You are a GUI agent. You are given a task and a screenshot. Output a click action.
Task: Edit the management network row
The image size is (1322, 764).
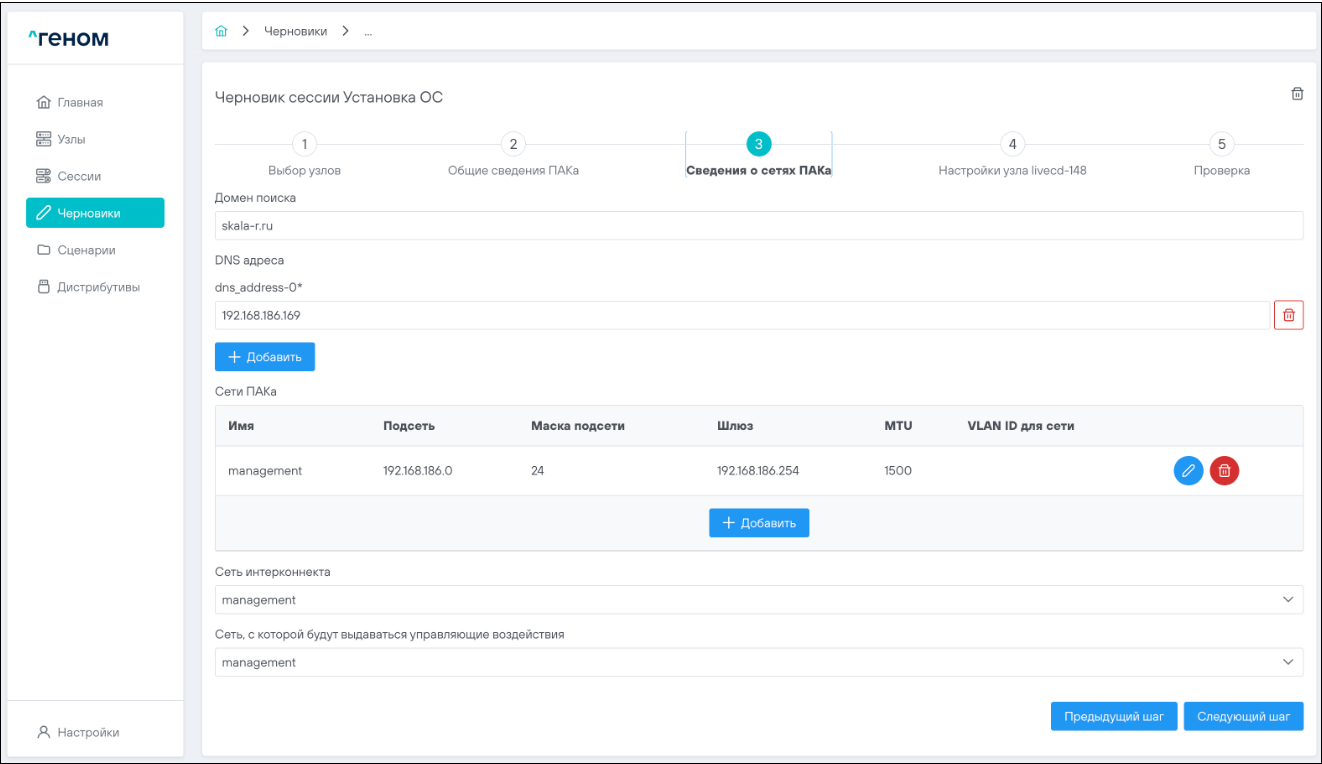pyautogui.click(x=1188, y=471)
